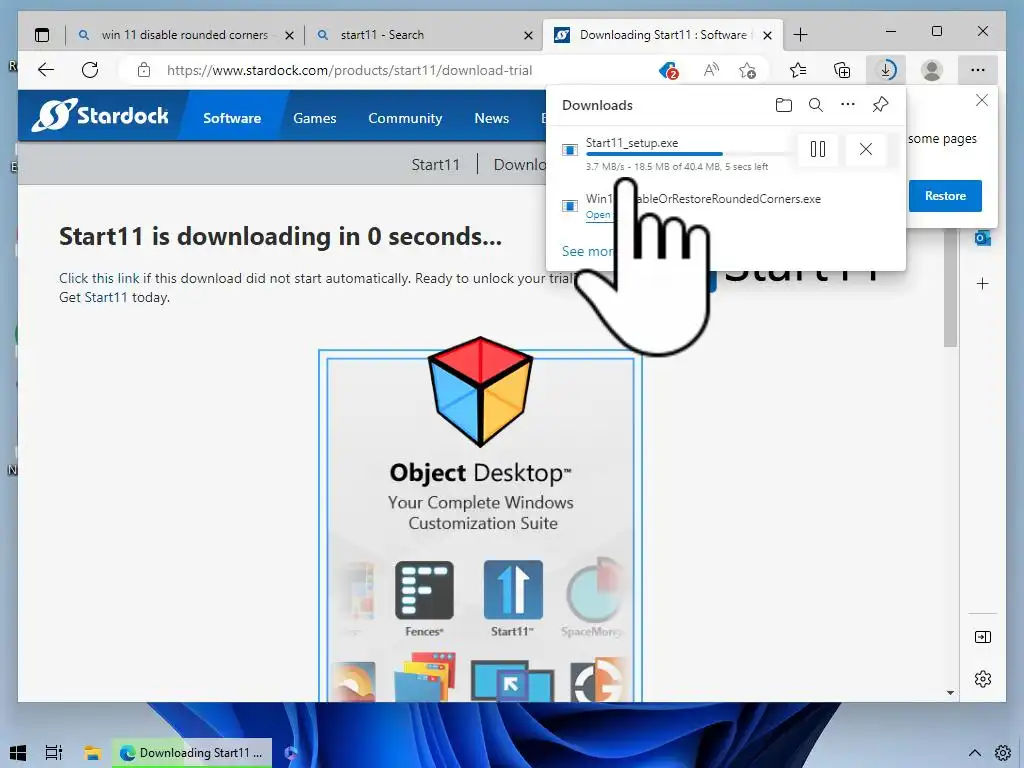Add a site to the Edge sidebar
This screenshot has height=768, width=1024.
[x=982, y=283]
